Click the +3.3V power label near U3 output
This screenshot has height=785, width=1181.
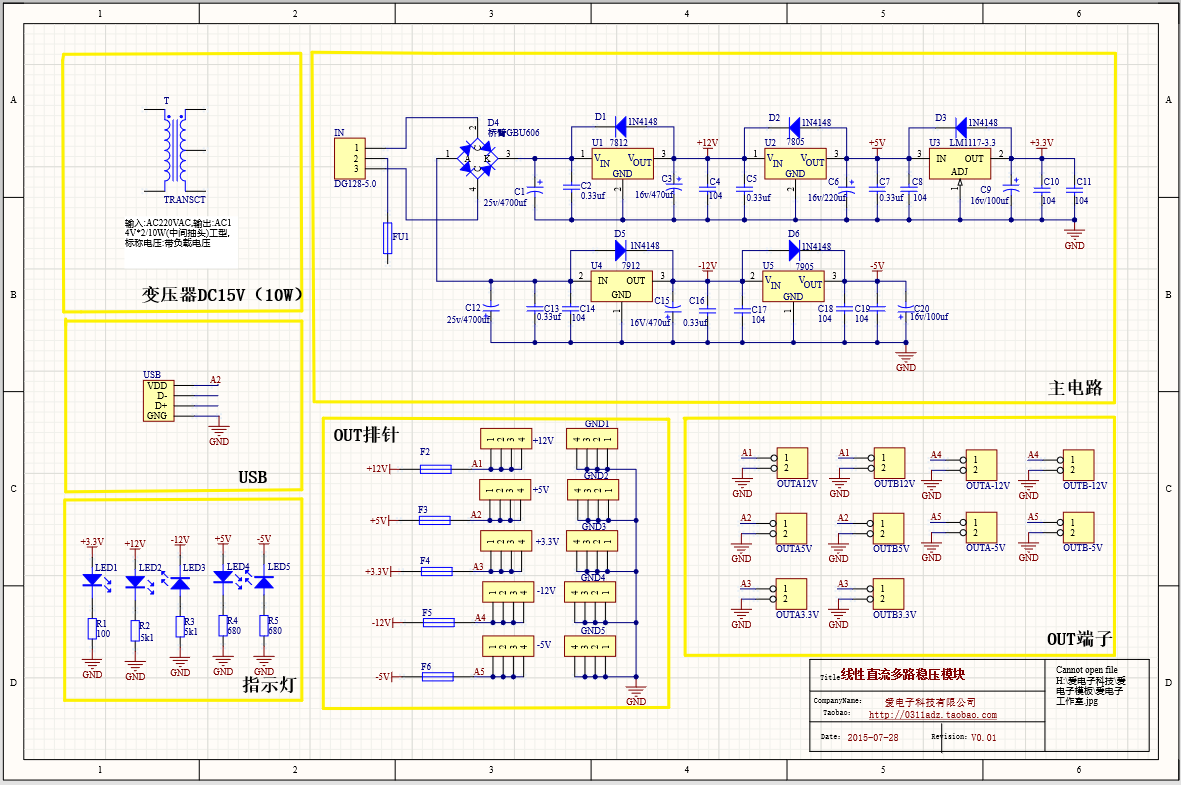click(x=1042, y=142)
